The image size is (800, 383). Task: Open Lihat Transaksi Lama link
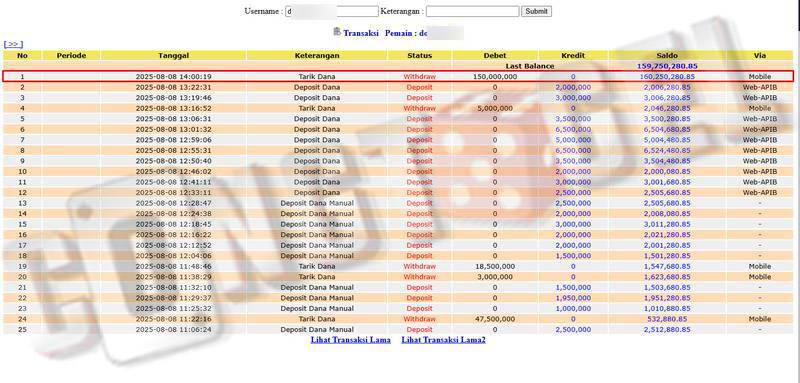coord(351,340)
